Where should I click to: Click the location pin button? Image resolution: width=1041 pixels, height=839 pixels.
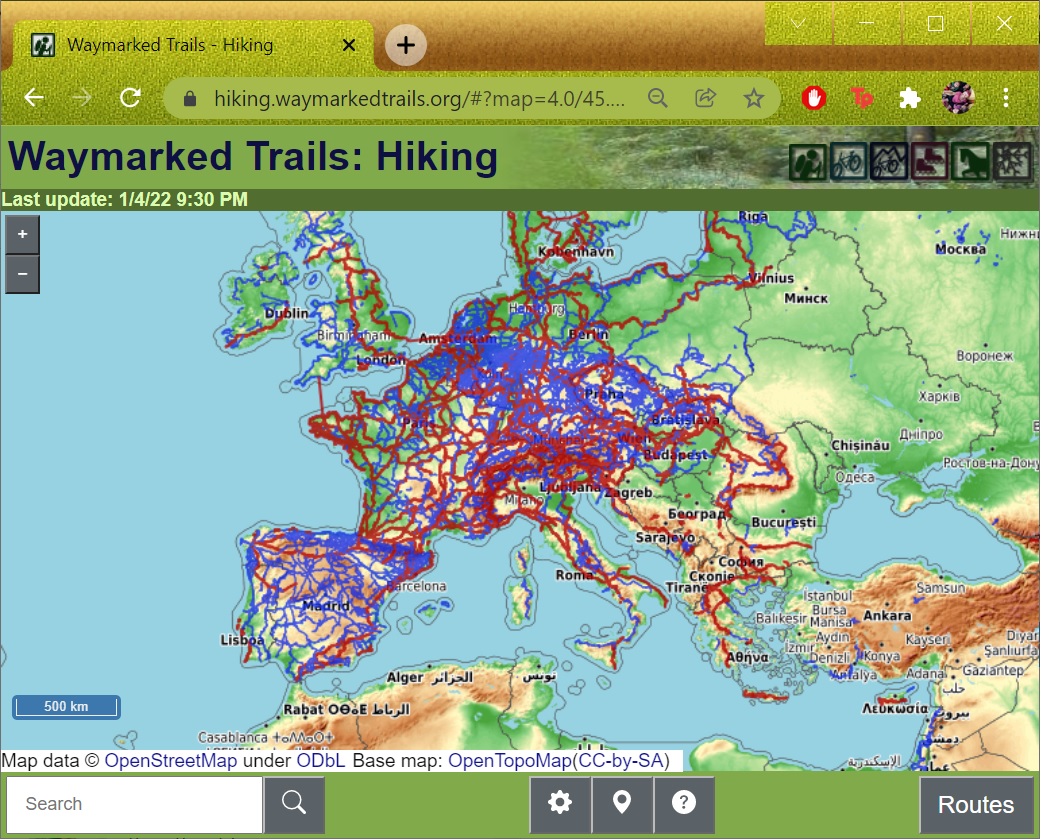622,803
